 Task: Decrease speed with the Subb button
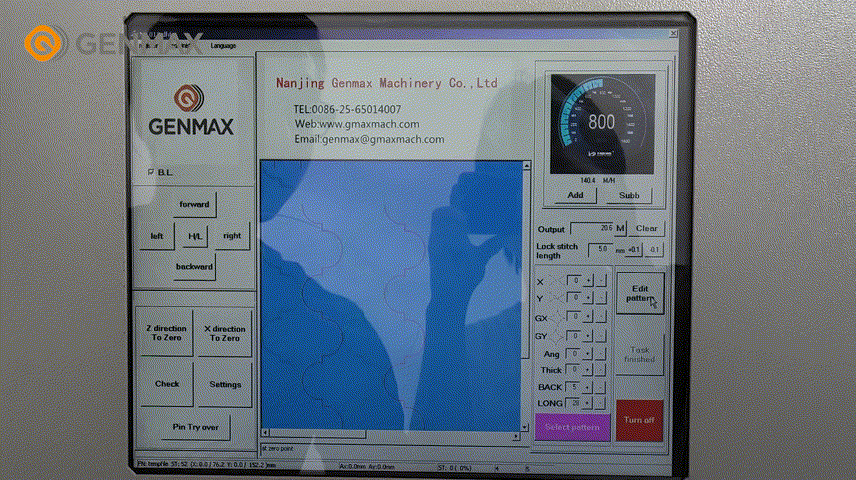pos(629,195)
